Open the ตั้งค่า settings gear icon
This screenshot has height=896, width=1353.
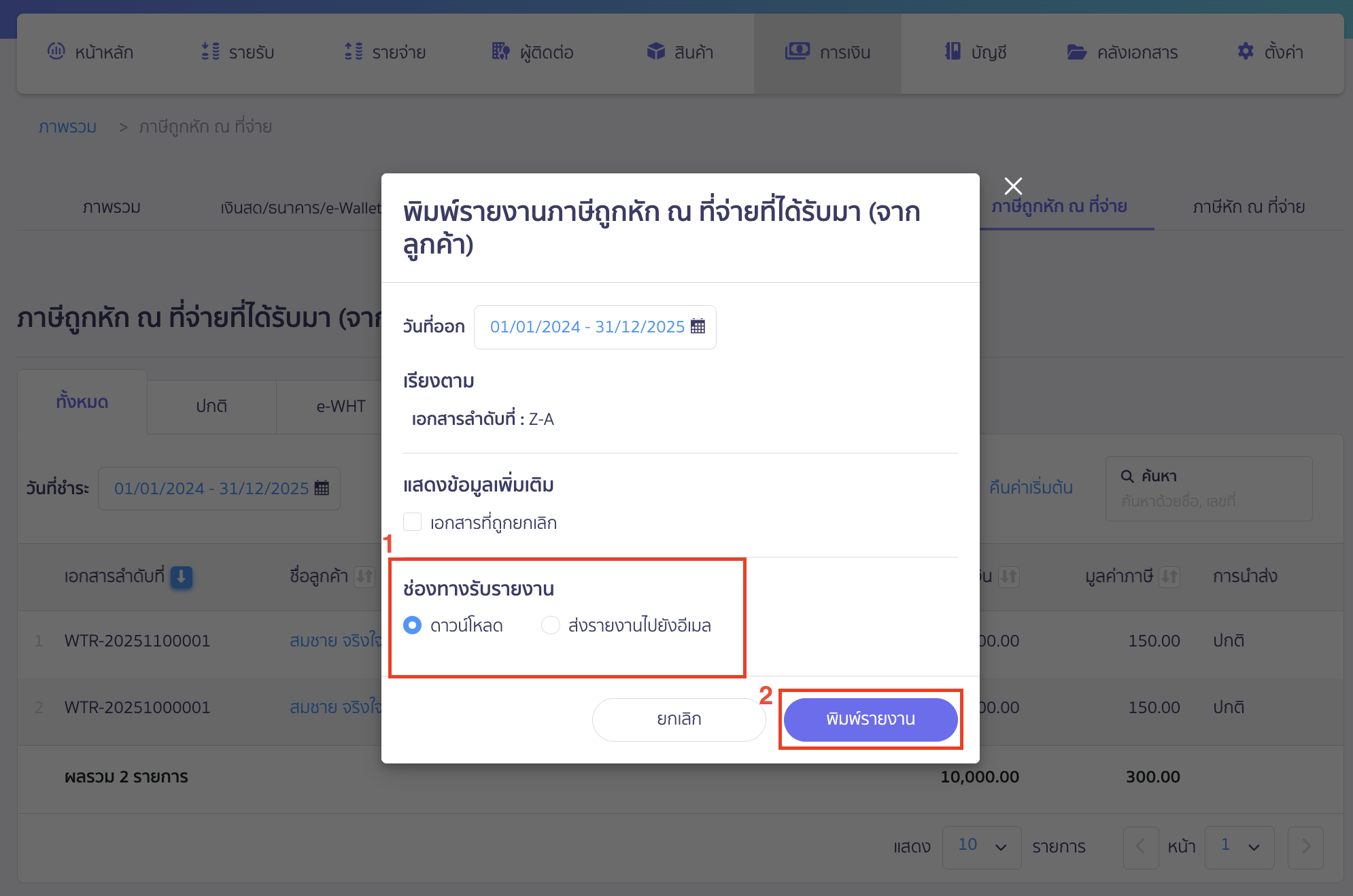1246,52
